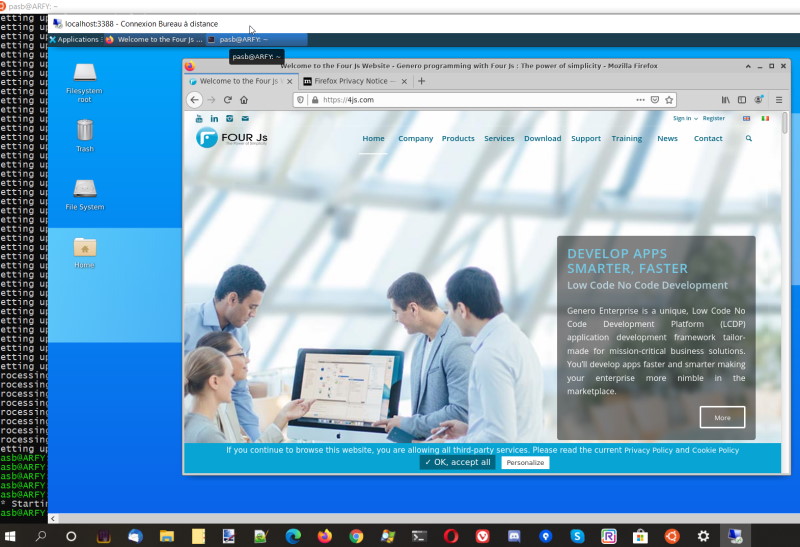Open the Company menu item
800x547 pixels.
[415, 138]
